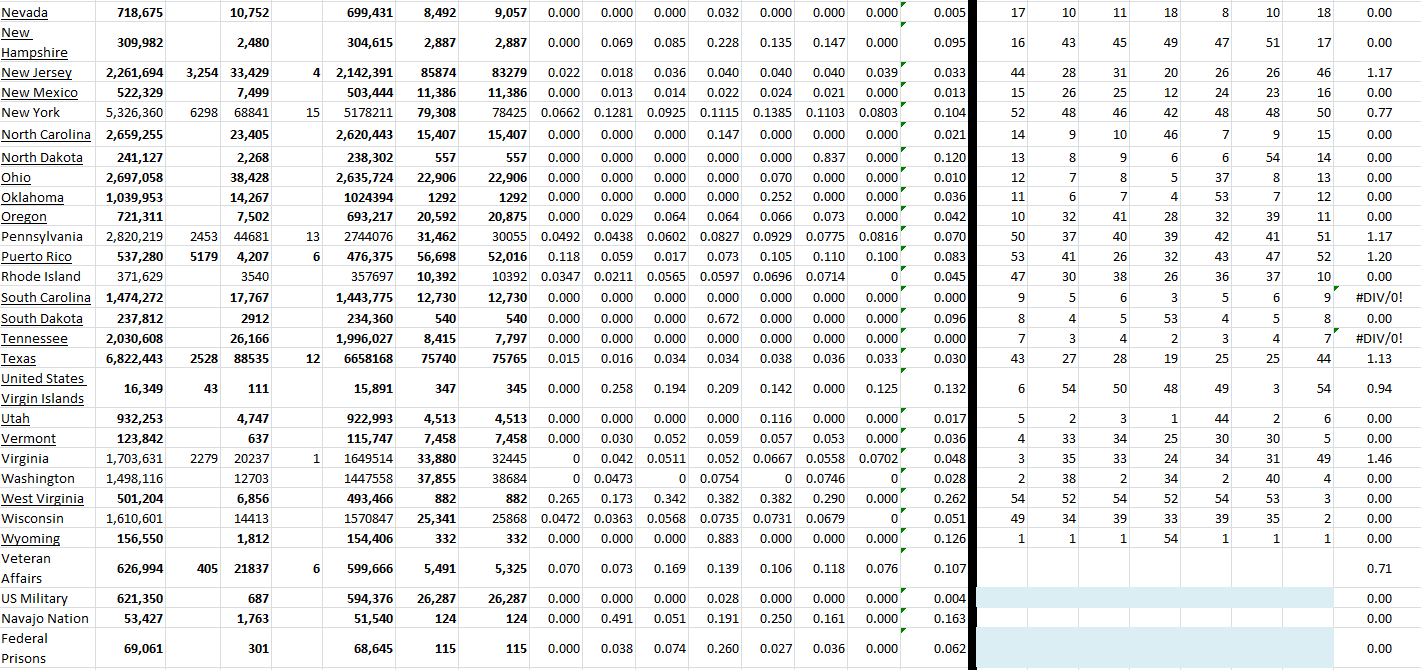Select the South Dakota link
The image size is (1421, 670).
tap(41, 319)
